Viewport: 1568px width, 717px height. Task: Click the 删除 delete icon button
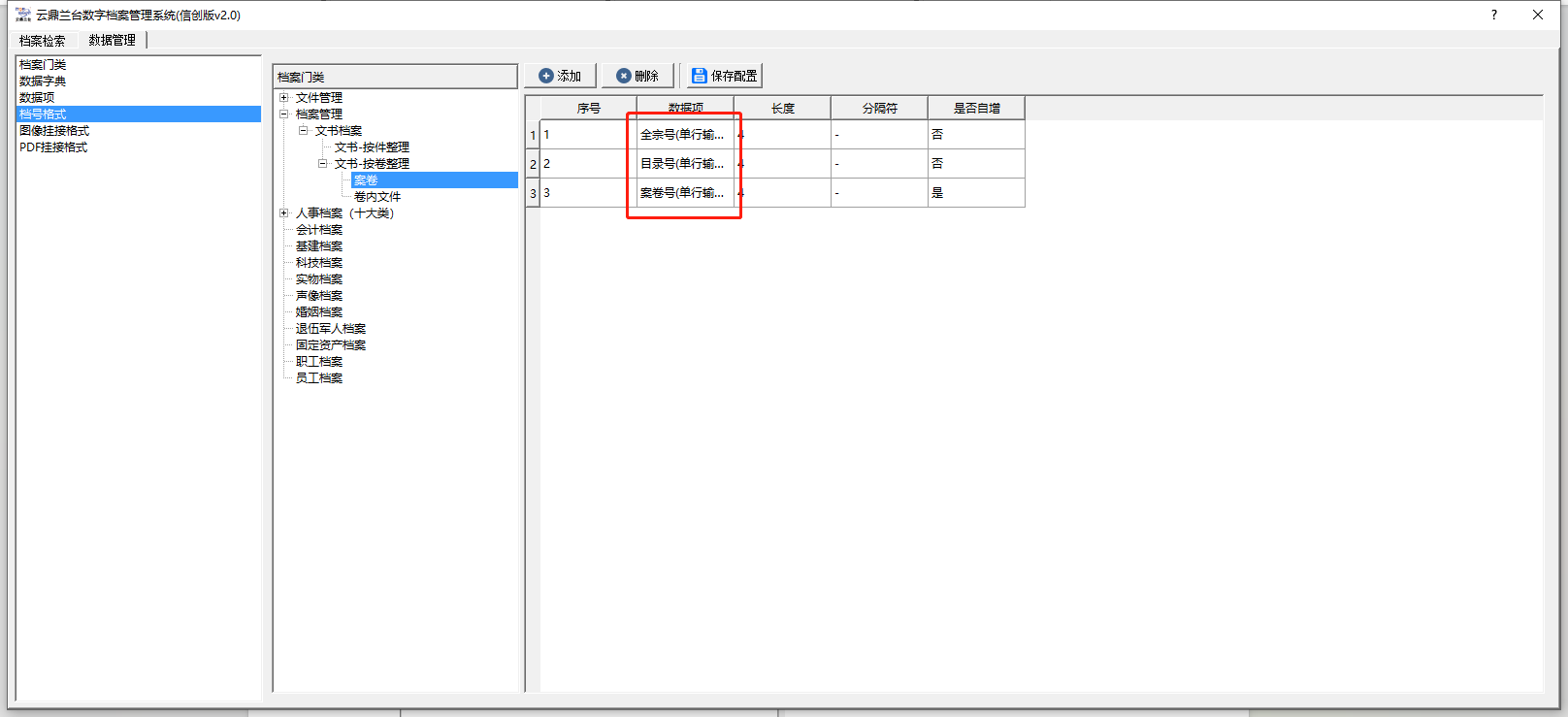point(624,76)
